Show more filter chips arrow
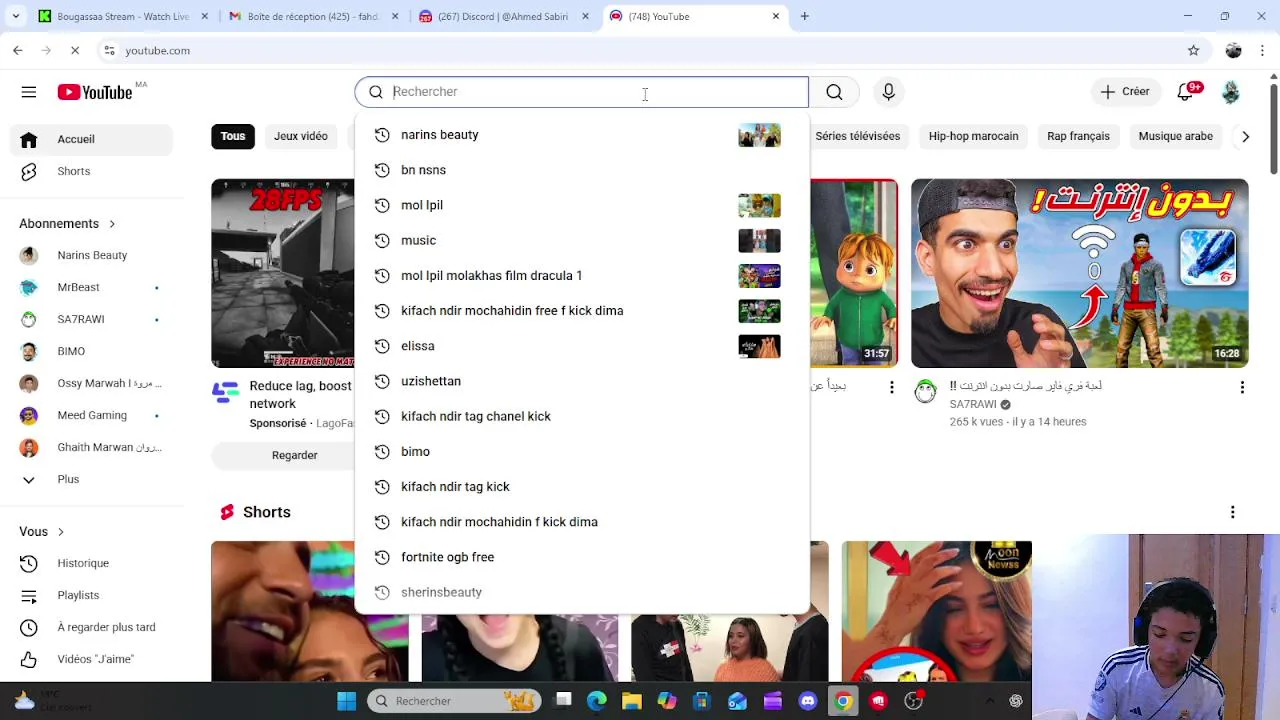Screen dimensions: 1280x720 [1245, 136]
